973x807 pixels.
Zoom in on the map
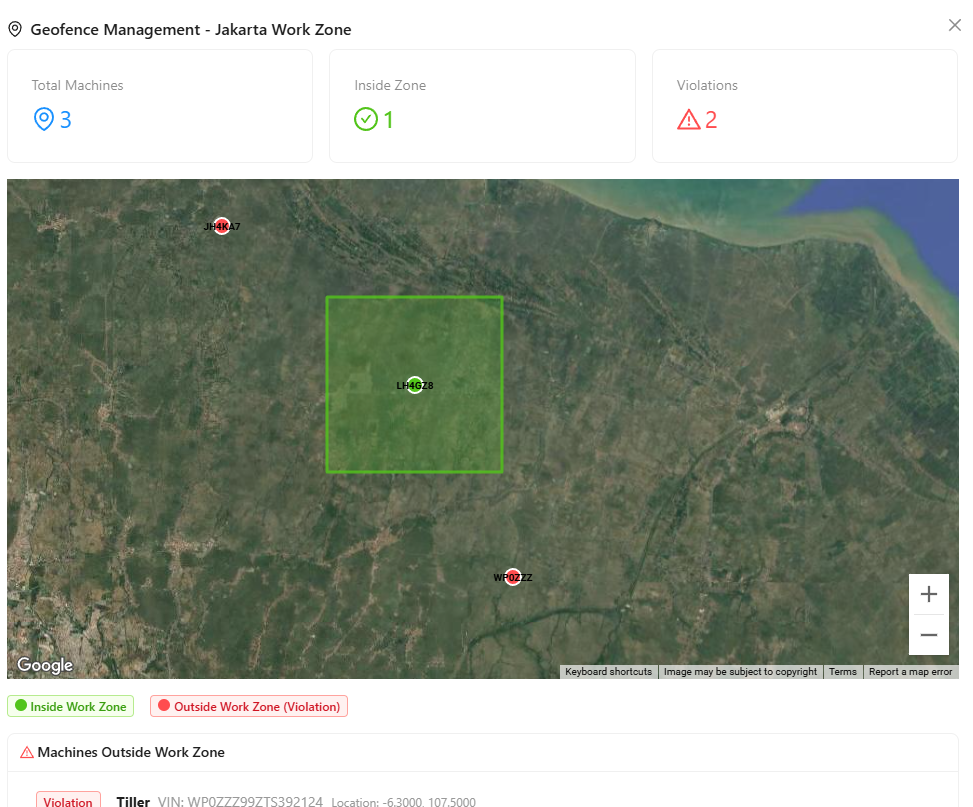click(x=928, y=594)
